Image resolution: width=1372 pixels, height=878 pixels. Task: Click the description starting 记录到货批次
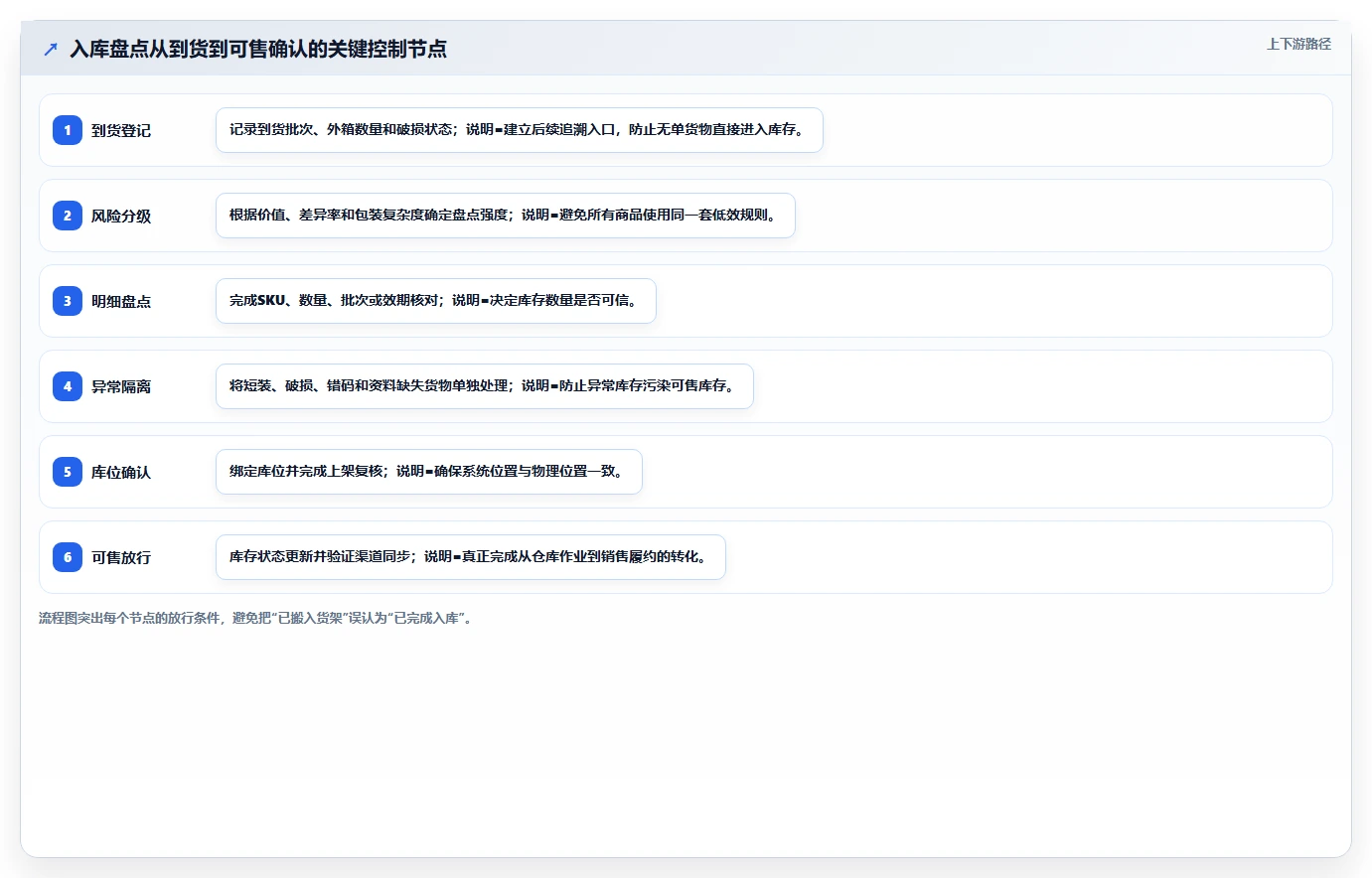pyautogui.click(x=520, y=130)
